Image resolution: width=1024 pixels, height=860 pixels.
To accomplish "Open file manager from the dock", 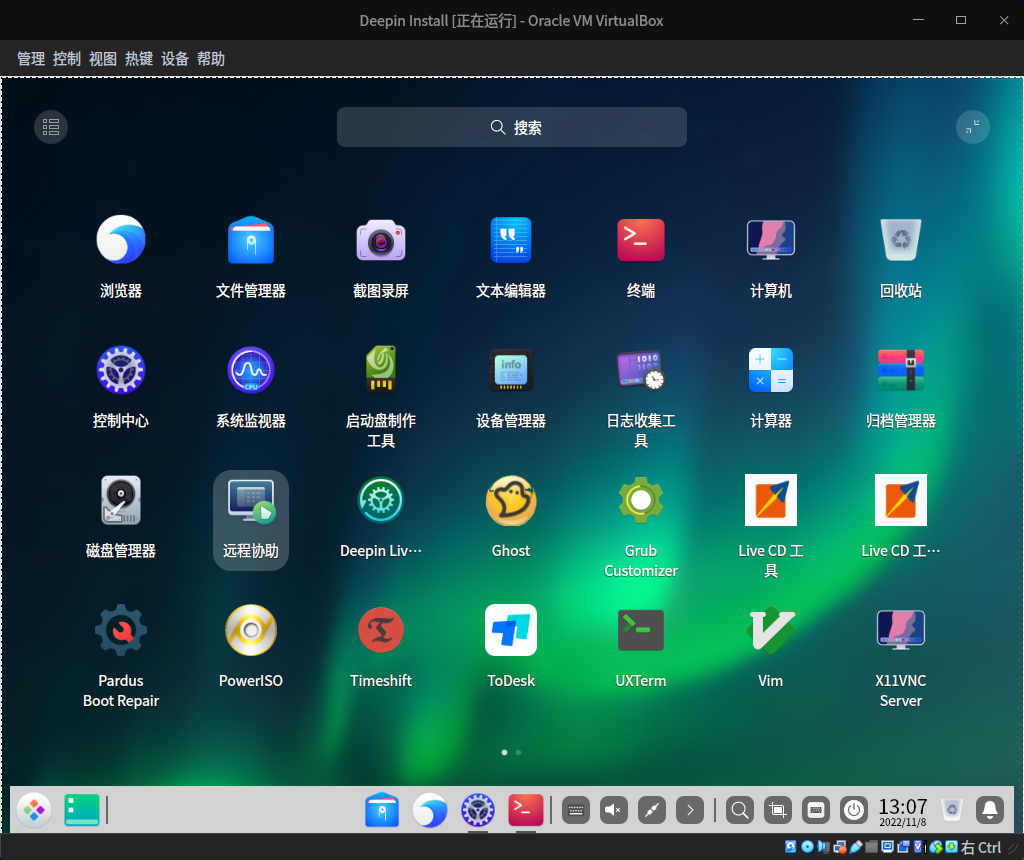I will pos(381,810).
